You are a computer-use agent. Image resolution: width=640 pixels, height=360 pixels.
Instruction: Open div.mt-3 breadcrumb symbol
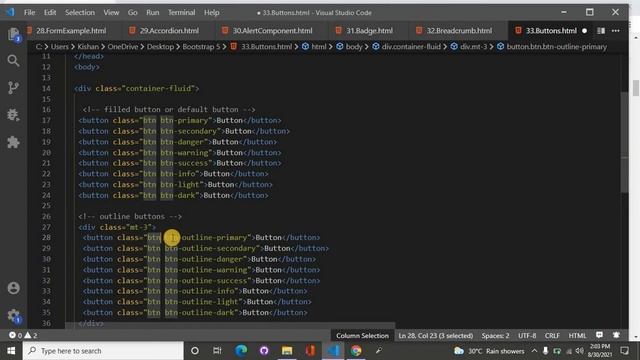tap(469, 47)
